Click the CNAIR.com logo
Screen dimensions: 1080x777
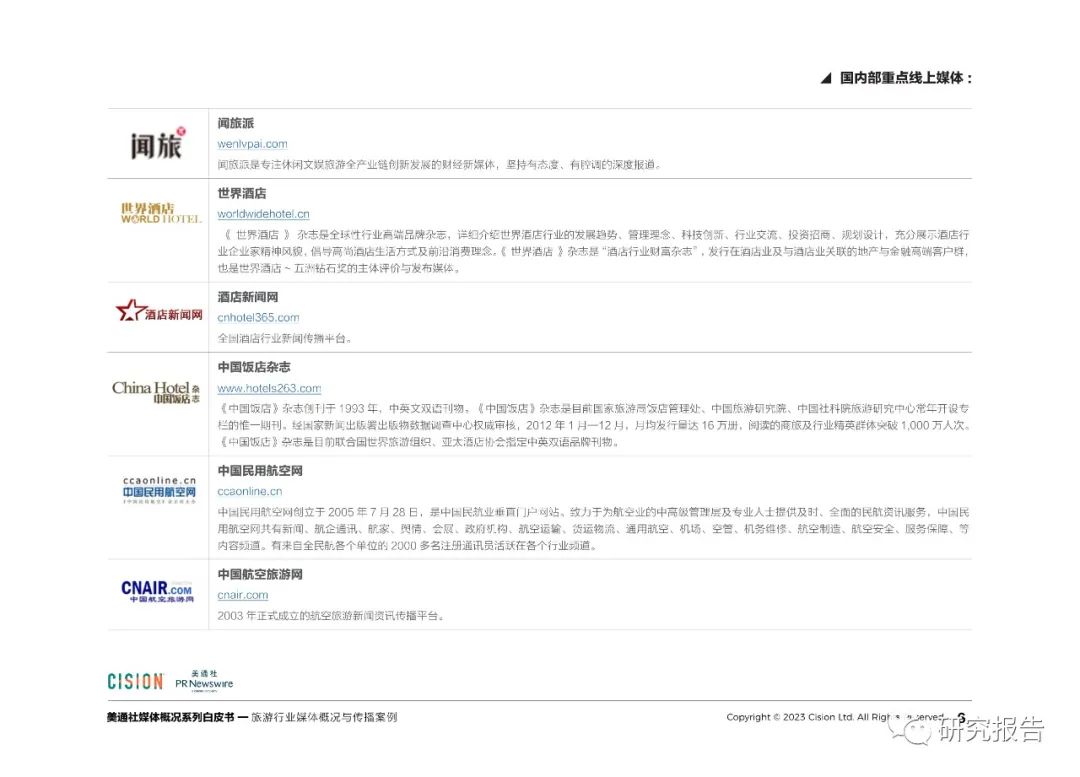[x=157, y=591]
